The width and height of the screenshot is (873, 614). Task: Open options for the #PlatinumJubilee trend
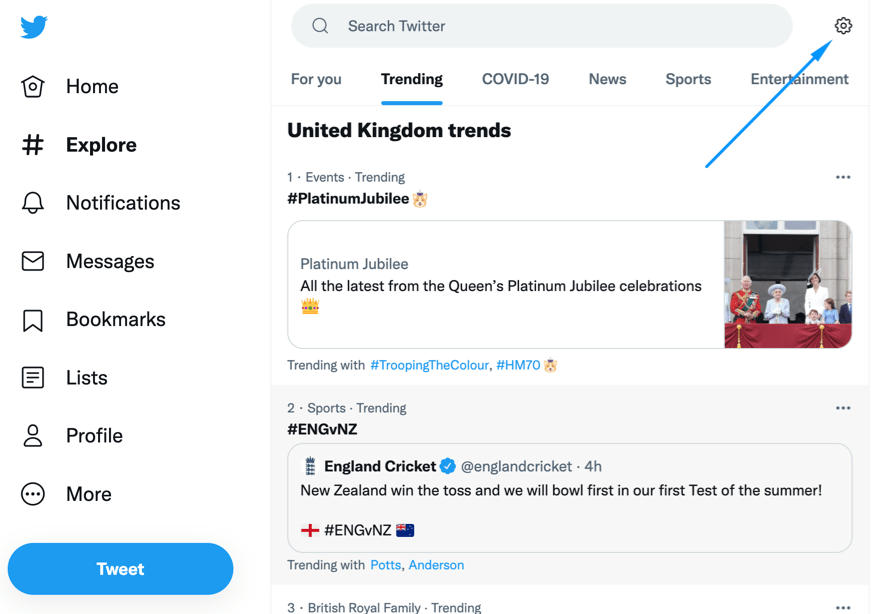pyautogui.click(x=843, y=176)
